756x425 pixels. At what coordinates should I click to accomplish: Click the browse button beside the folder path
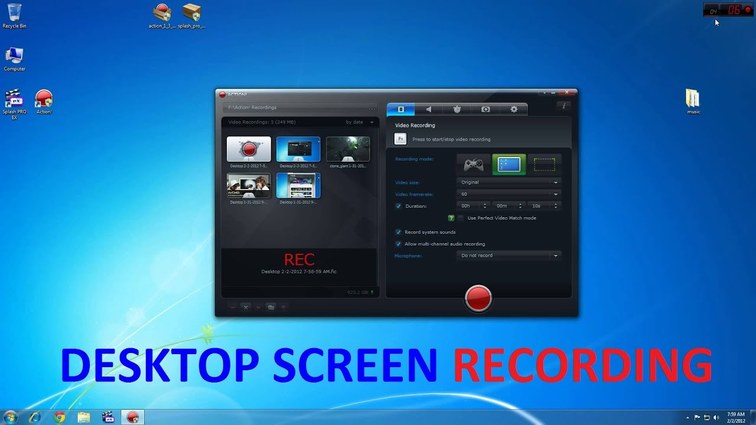pyautogui.click(x=372, y=108)
